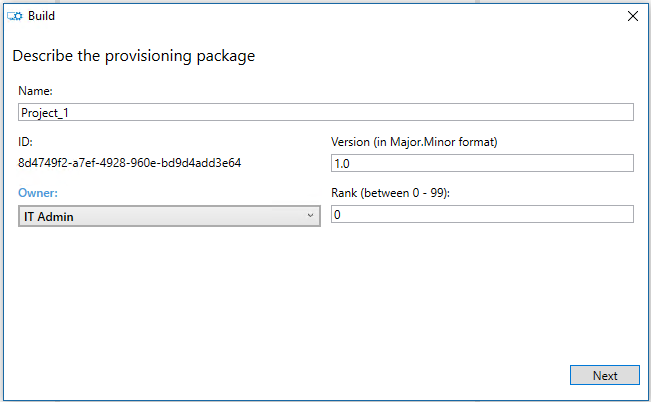Place cursor on "Project_1" text
Viewport: 651px width, 402px height.
point(45,113)
